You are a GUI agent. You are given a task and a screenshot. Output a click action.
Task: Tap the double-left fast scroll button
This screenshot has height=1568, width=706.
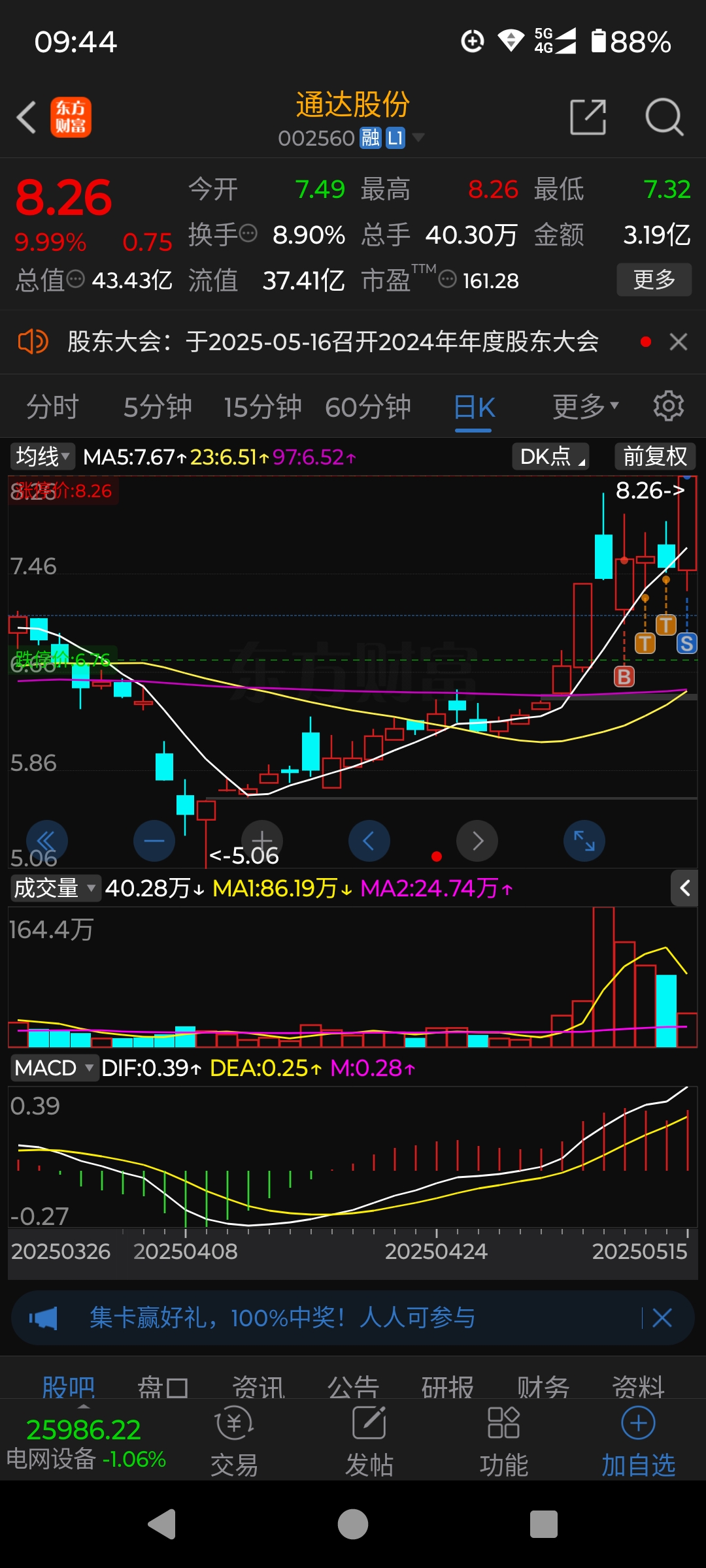pos(47,841)
